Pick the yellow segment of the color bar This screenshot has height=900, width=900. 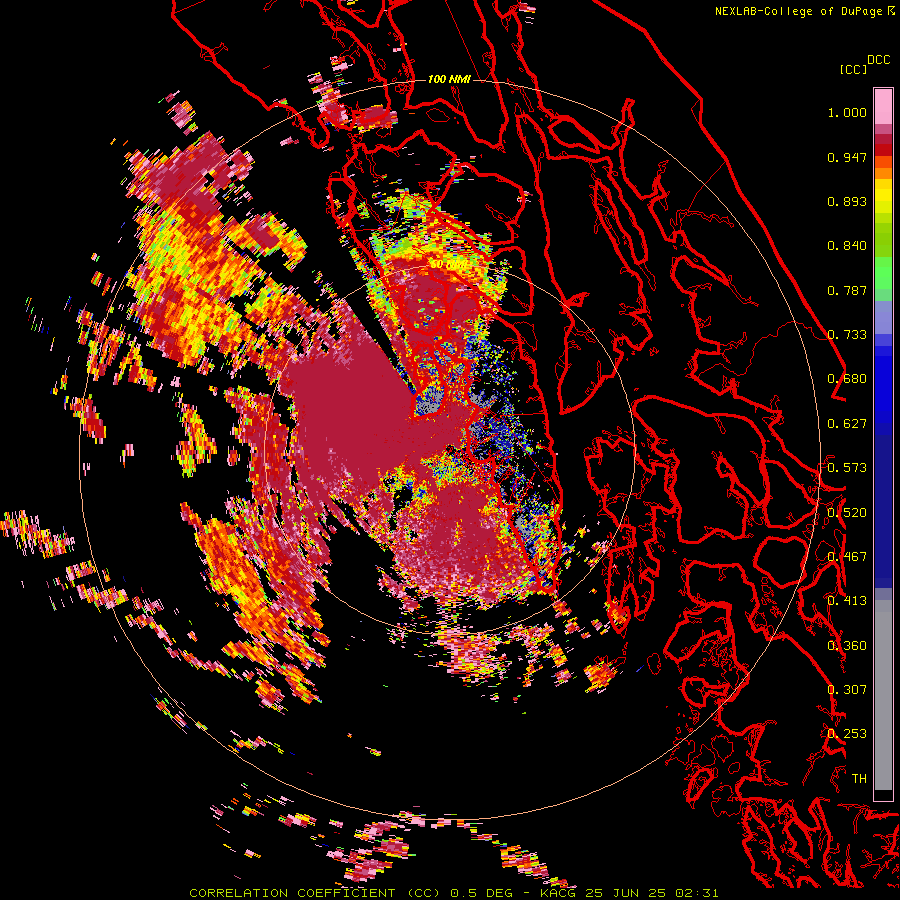[883, 195]
